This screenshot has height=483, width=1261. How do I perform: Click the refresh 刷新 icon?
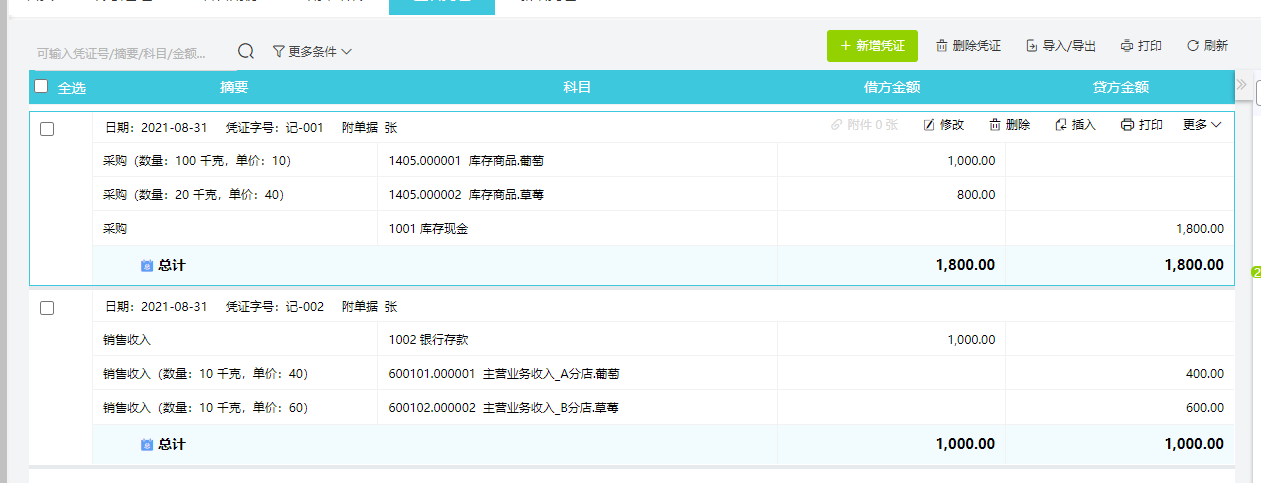(x=1192, y=46)
